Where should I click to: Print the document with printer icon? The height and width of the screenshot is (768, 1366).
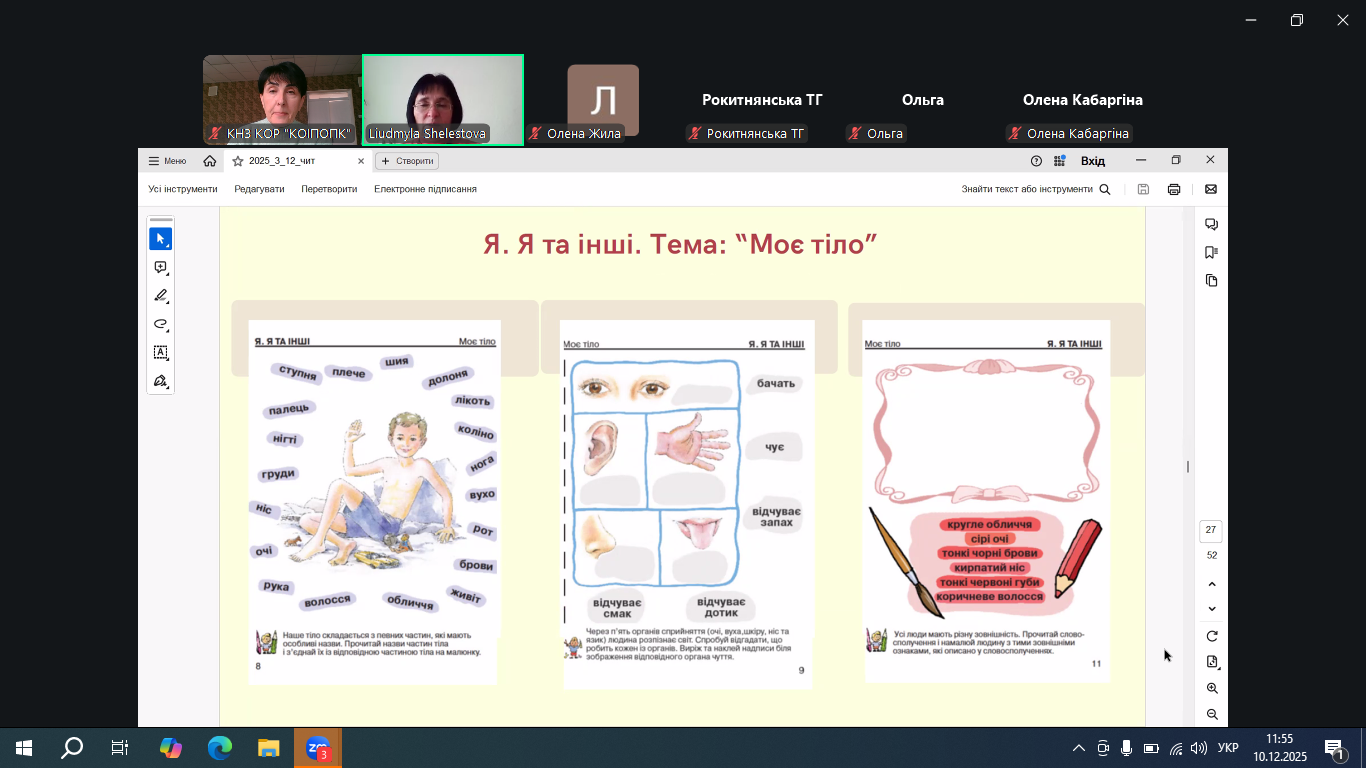point(1174,189)
